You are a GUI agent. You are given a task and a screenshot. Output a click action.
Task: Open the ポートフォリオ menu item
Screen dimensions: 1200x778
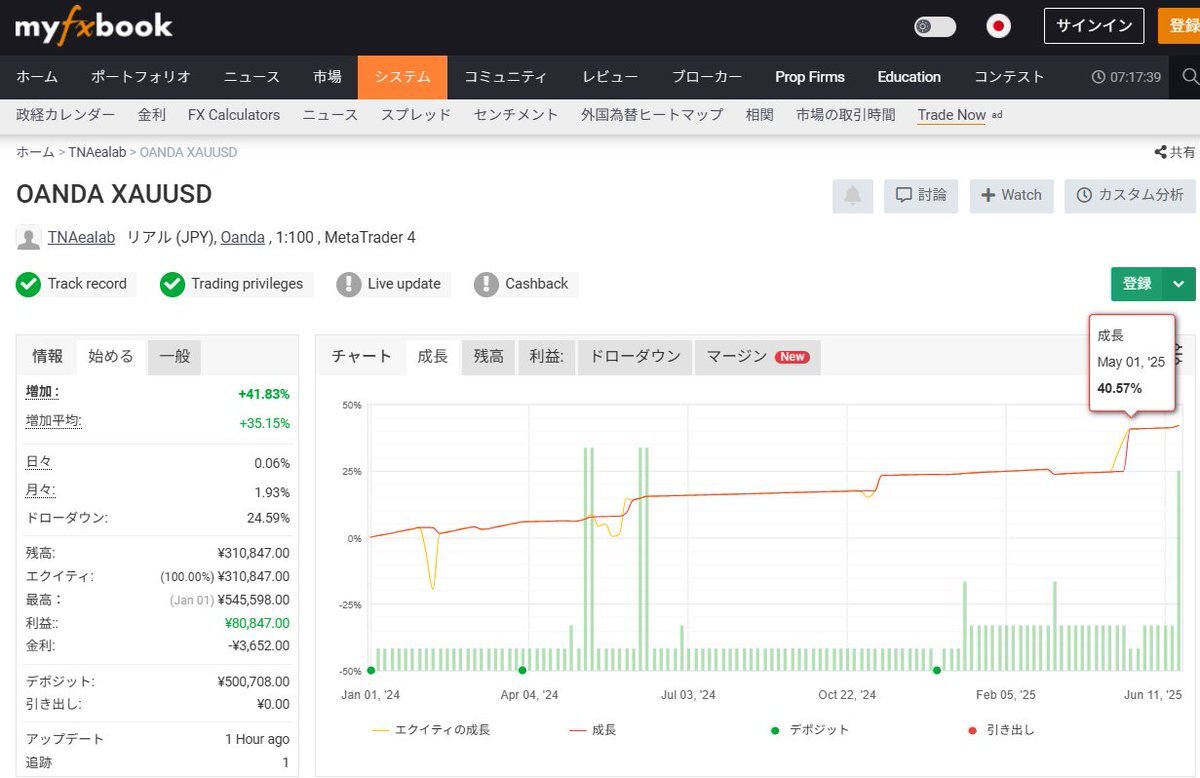(140, 77)
